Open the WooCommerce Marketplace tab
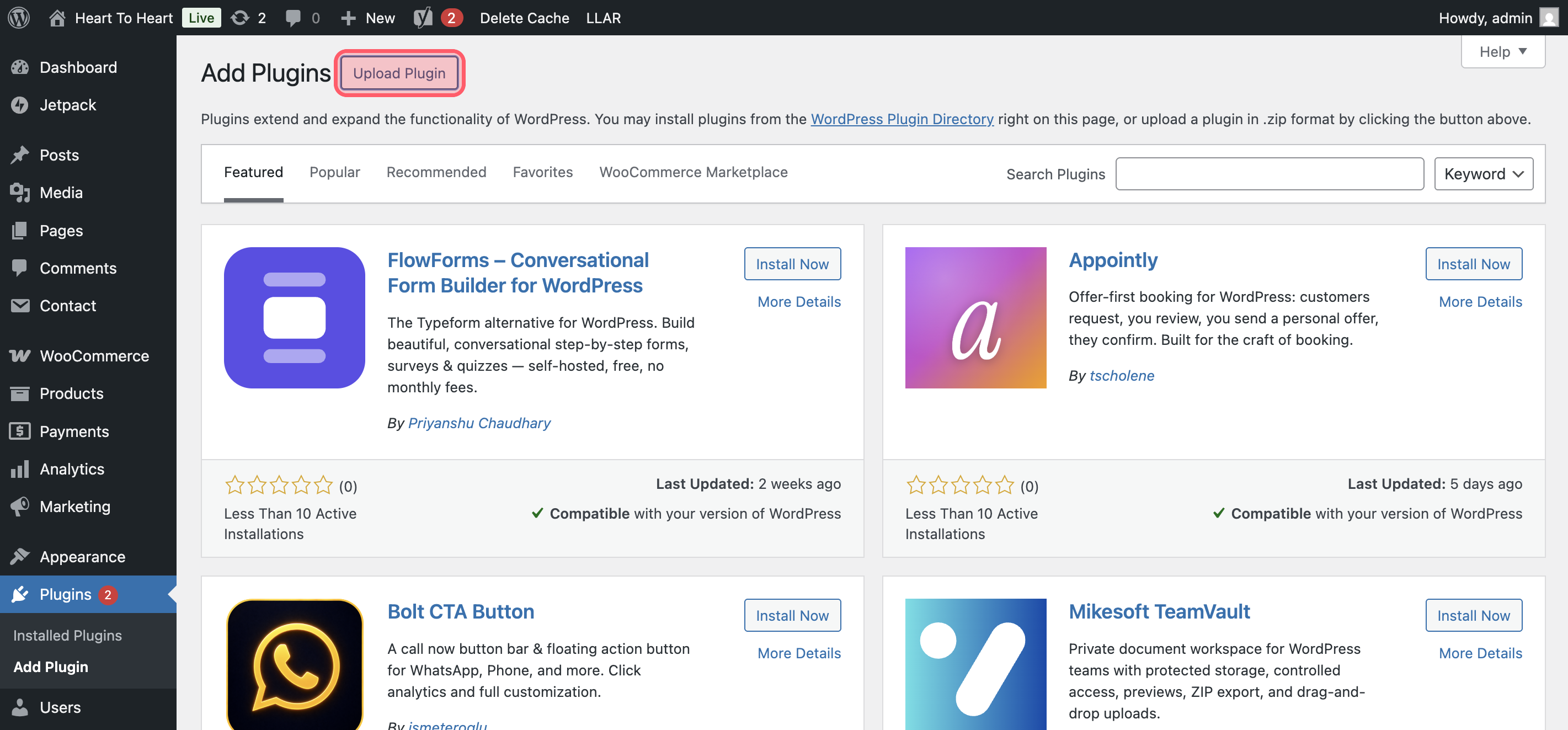This screenshot has width=1568, height=730. 694,172
